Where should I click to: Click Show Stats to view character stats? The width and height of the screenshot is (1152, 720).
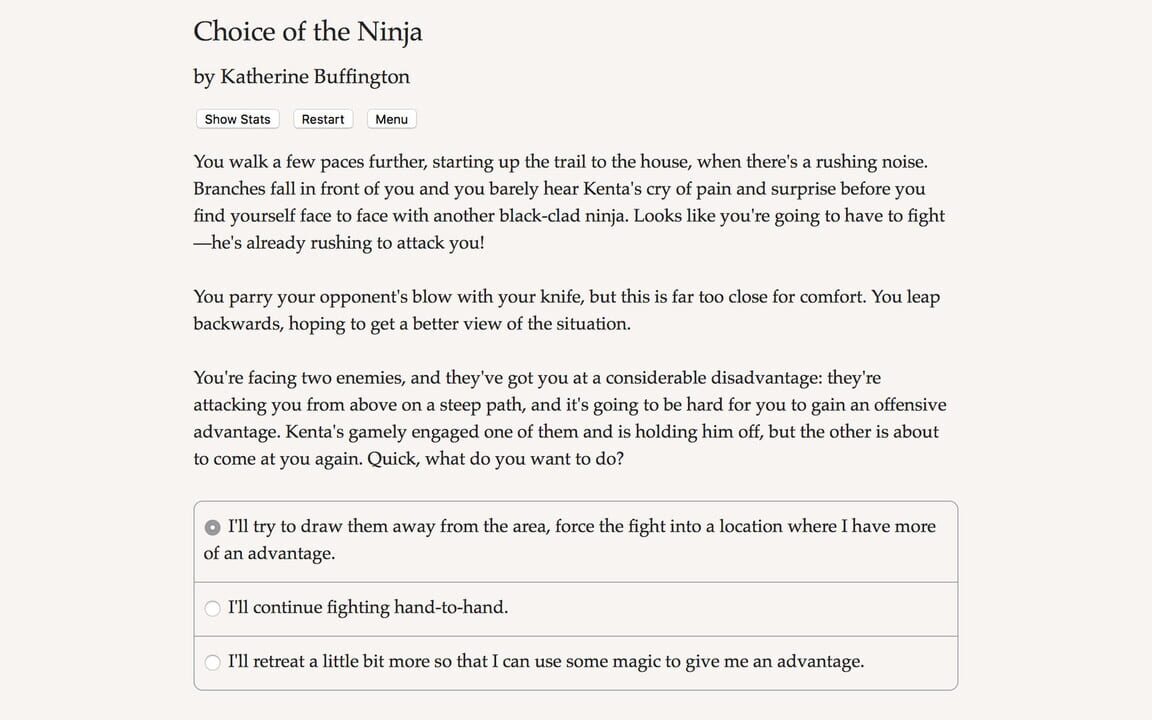pyautogui.click(x=237, y=119)
